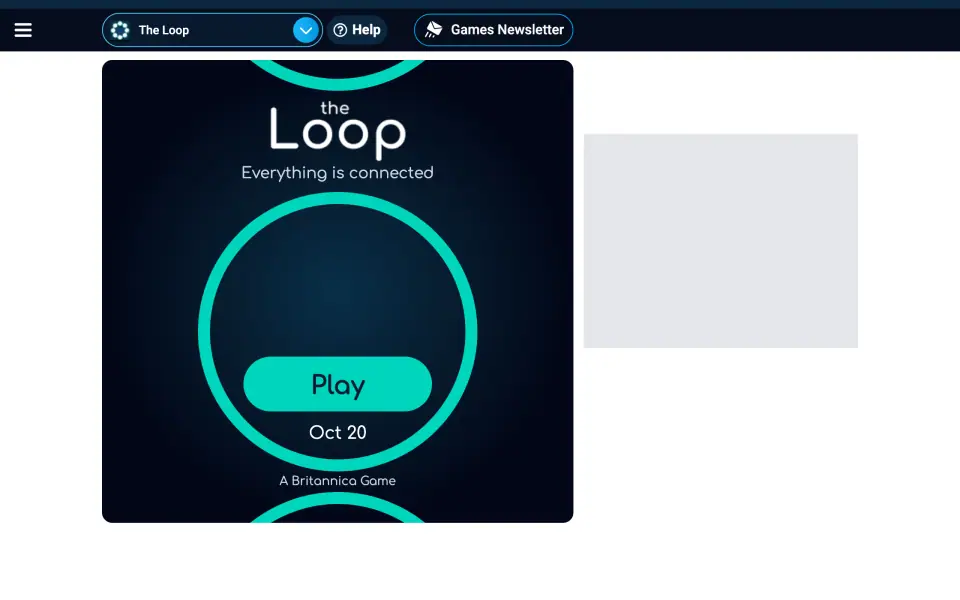Click 'Everything is connected' tagline

click(x=337, y=173)
